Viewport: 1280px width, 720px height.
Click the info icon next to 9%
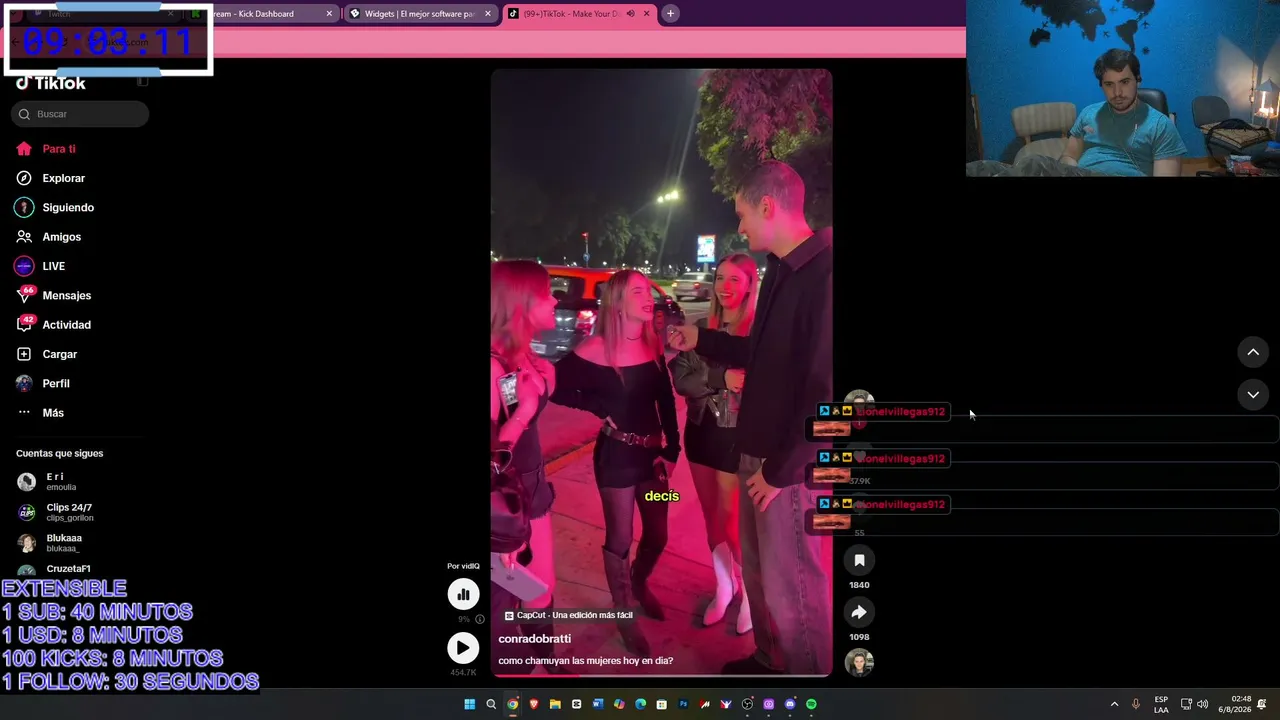pos(480,619)
